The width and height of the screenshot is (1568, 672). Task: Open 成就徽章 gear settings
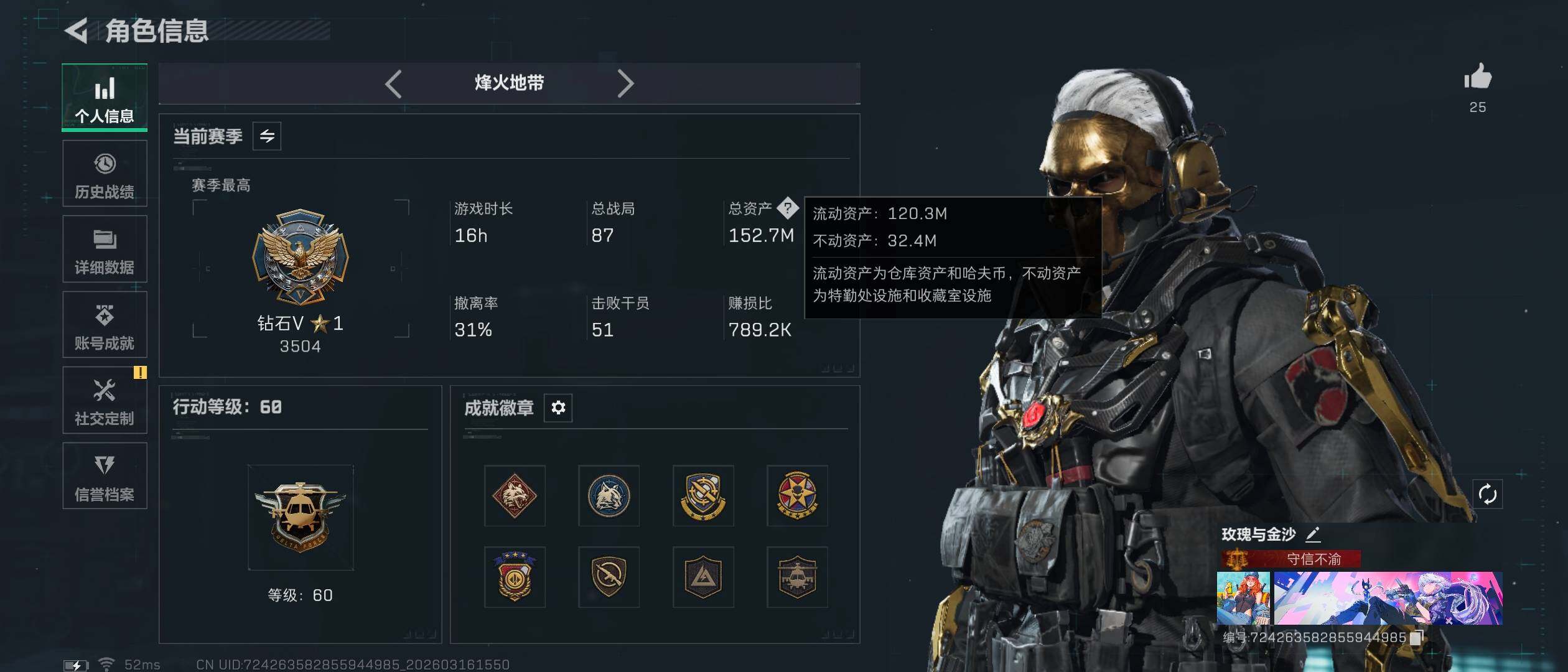[558, 408]
